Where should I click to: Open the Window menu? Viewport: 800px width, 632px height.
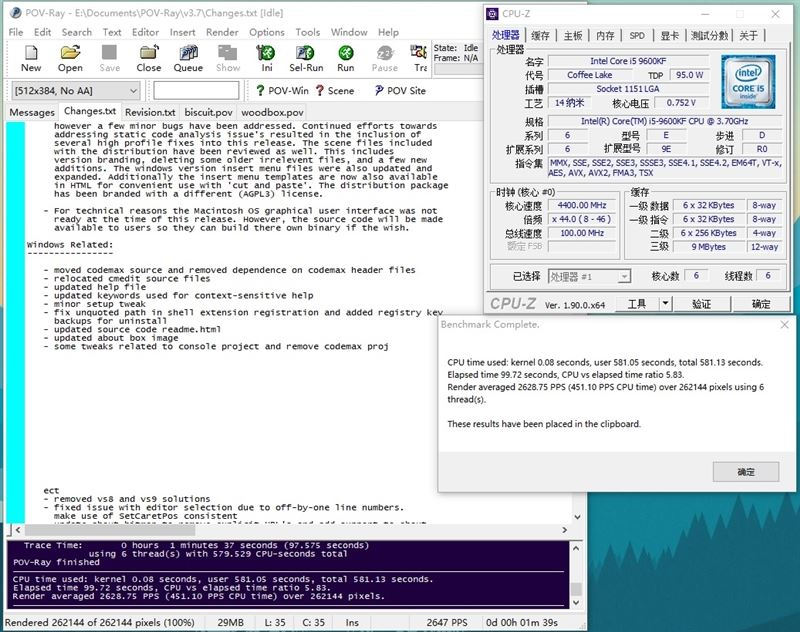349,32
